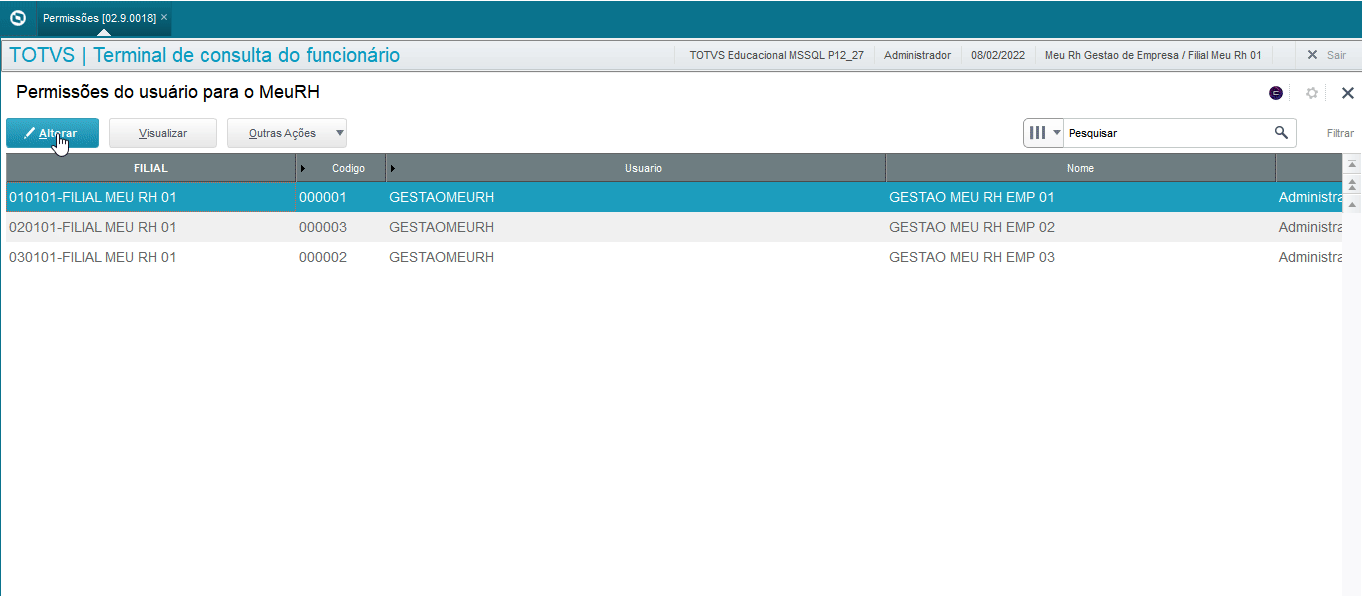Click the magnifying glass search icon
The height and width of the screenshot is (596, 1362).
[1281, 132]
